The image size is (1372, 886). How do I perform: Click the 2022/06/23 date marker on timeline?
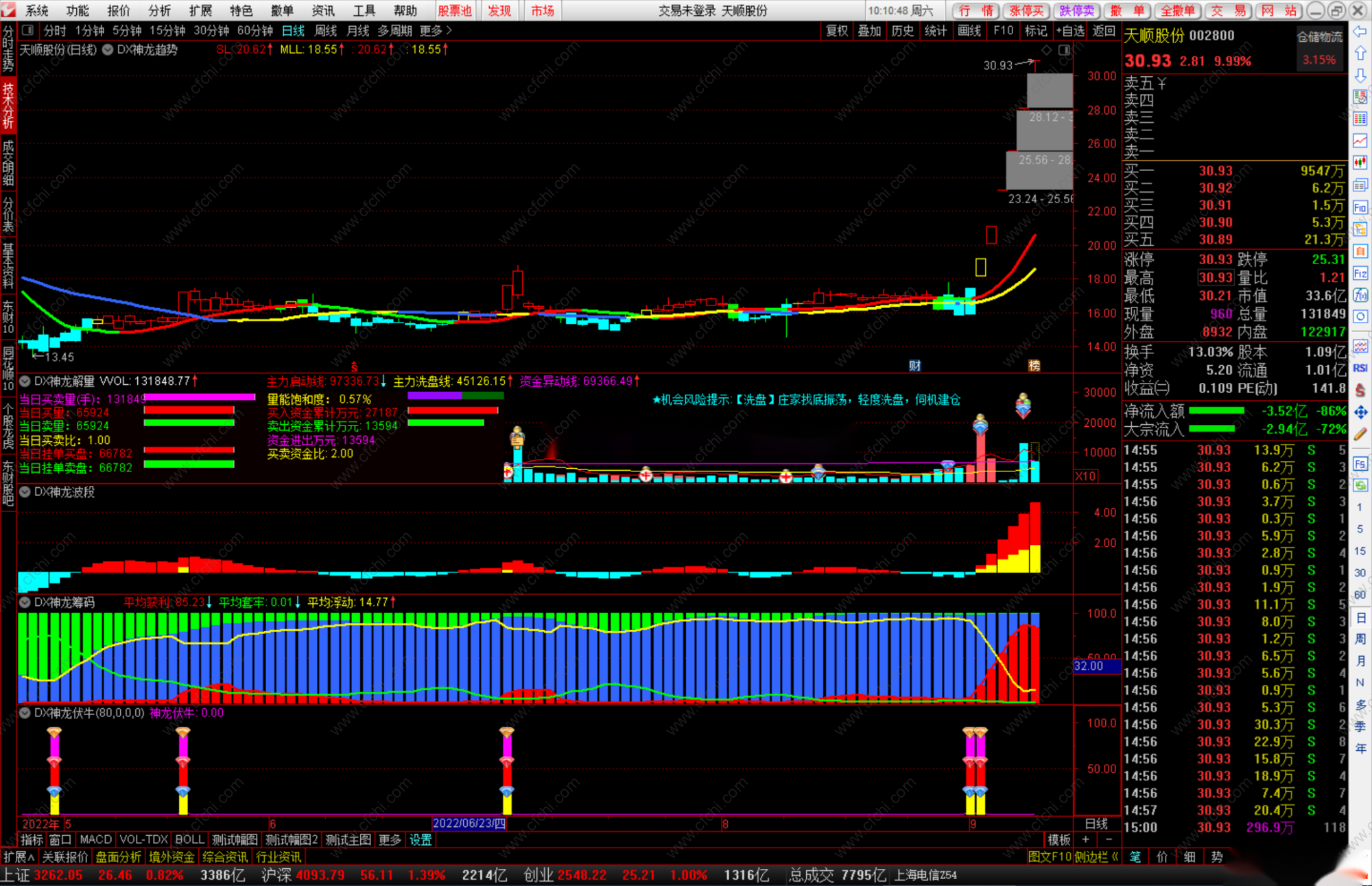point(469,824)
